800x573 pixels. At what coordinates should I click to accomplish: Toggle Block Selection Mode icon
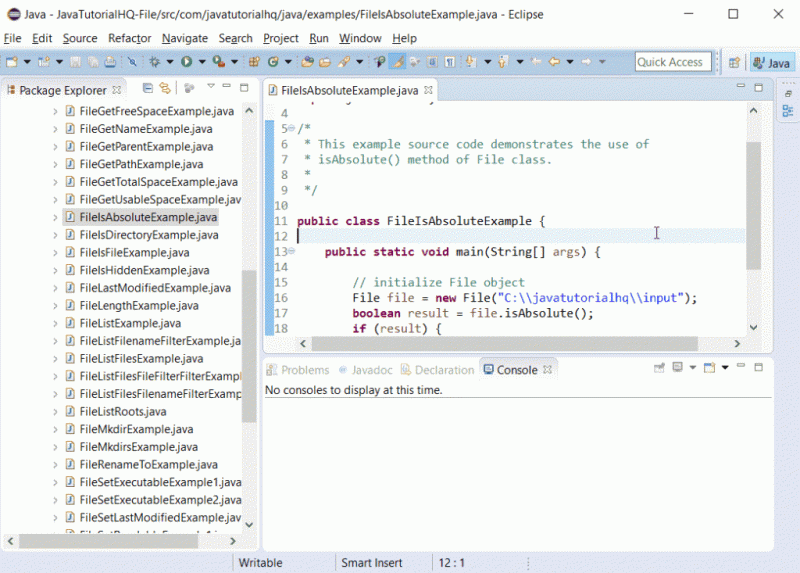(432, 62)
